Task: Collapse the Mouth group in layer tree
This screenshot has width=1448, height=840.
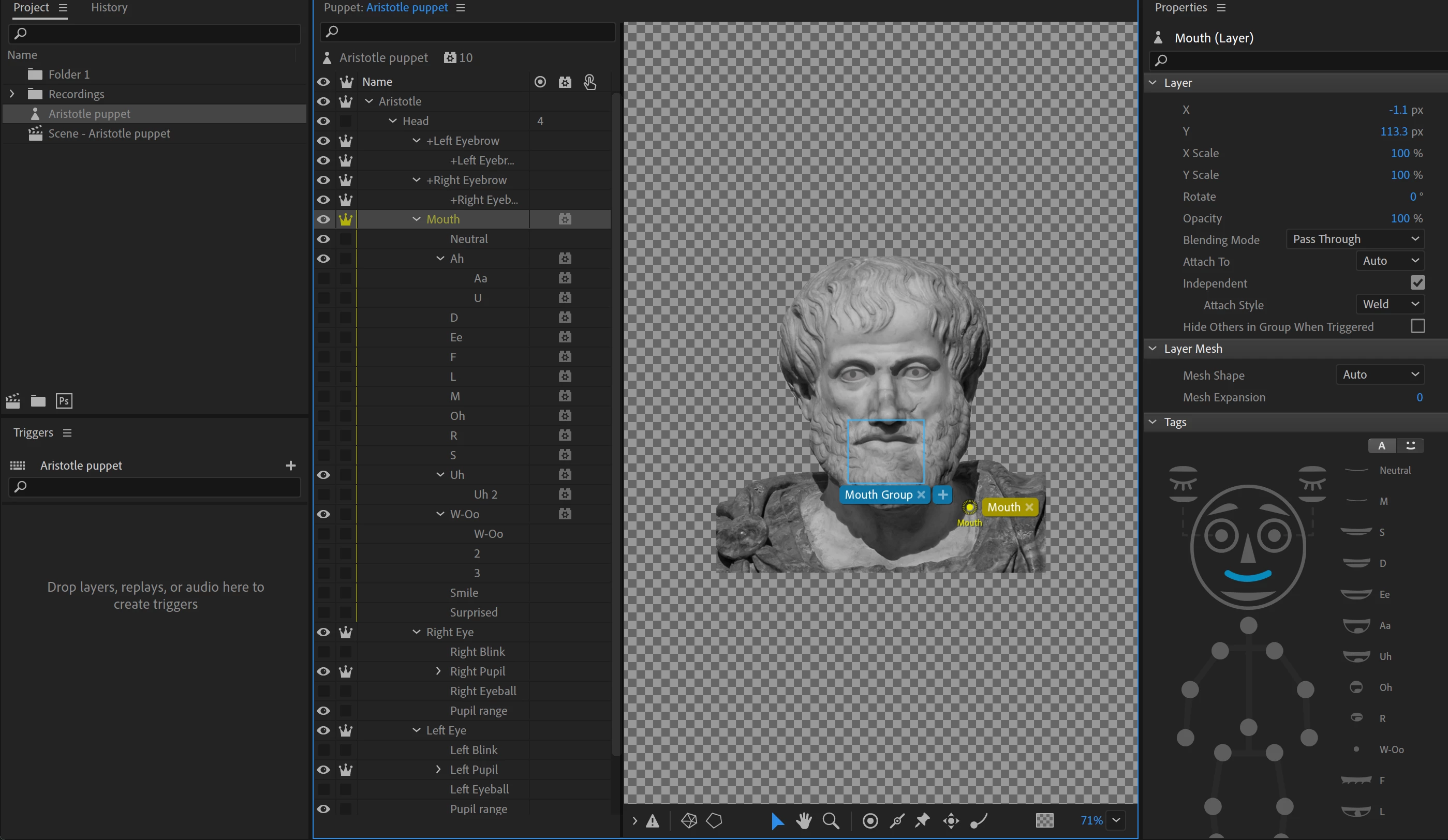Action: 417,219
